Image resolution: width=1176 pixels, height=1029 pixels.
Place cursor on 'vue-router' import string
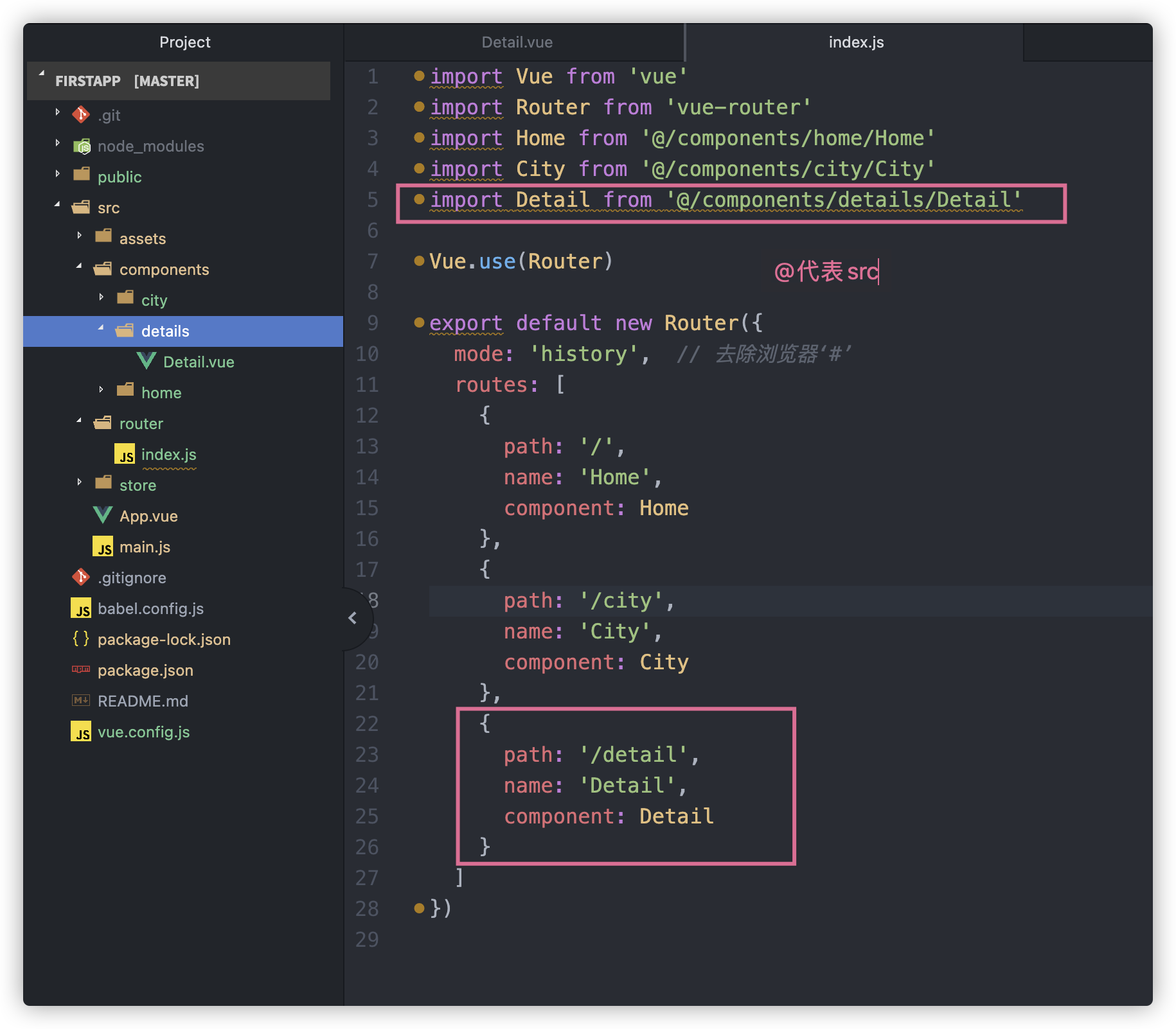tap(738, 107)
